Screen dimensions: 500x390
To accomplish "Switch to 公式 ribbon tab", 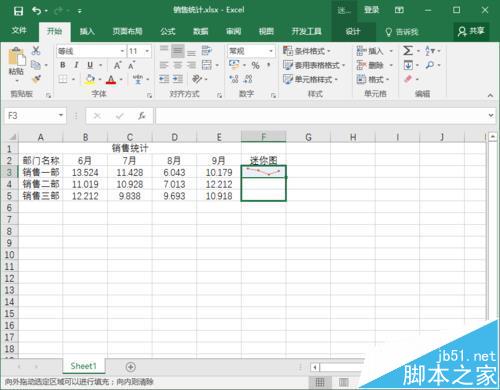I will click(x=168, y=32).
